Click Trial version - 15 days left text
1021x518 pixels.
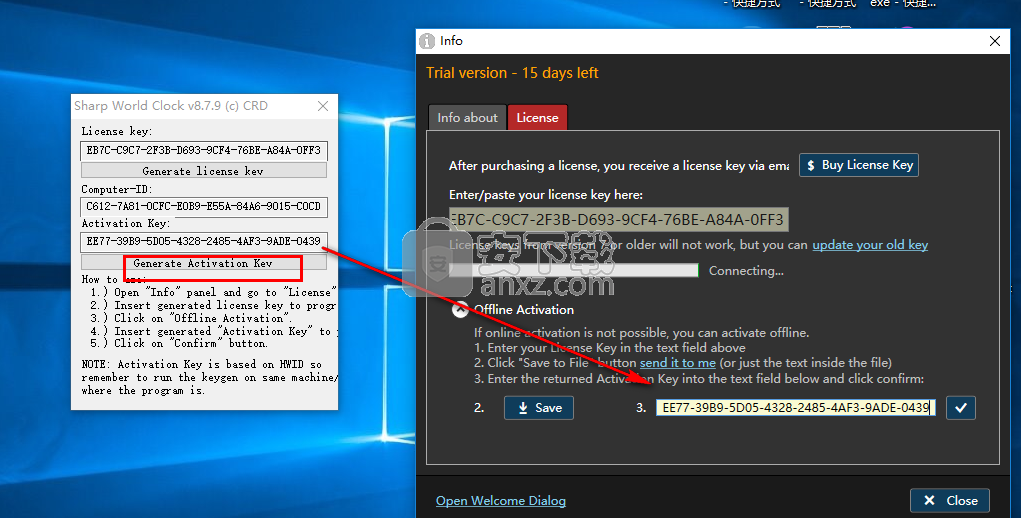[x=512, y=73]
